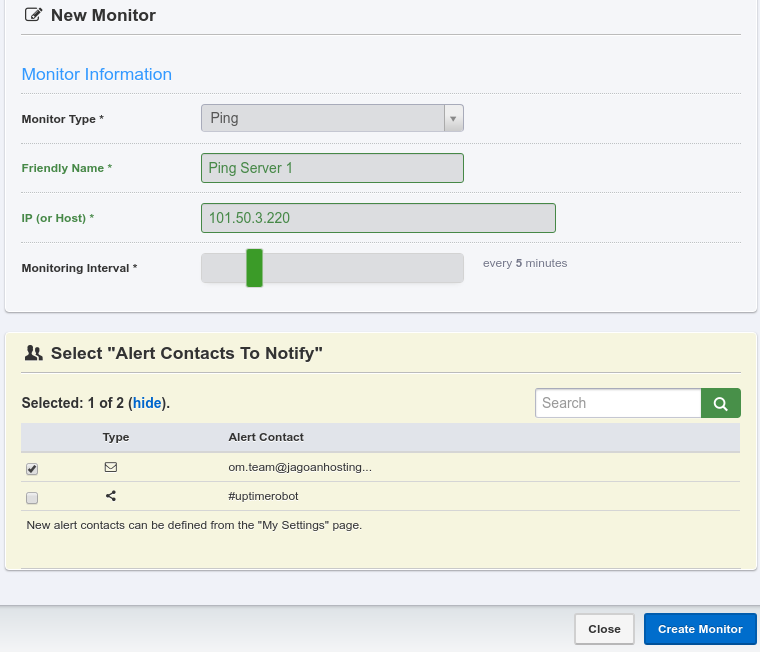Viewport: 760px width, 652px height.
Task: Check the #uptimerobot alert contact checkbox
Action: (32, 498)
